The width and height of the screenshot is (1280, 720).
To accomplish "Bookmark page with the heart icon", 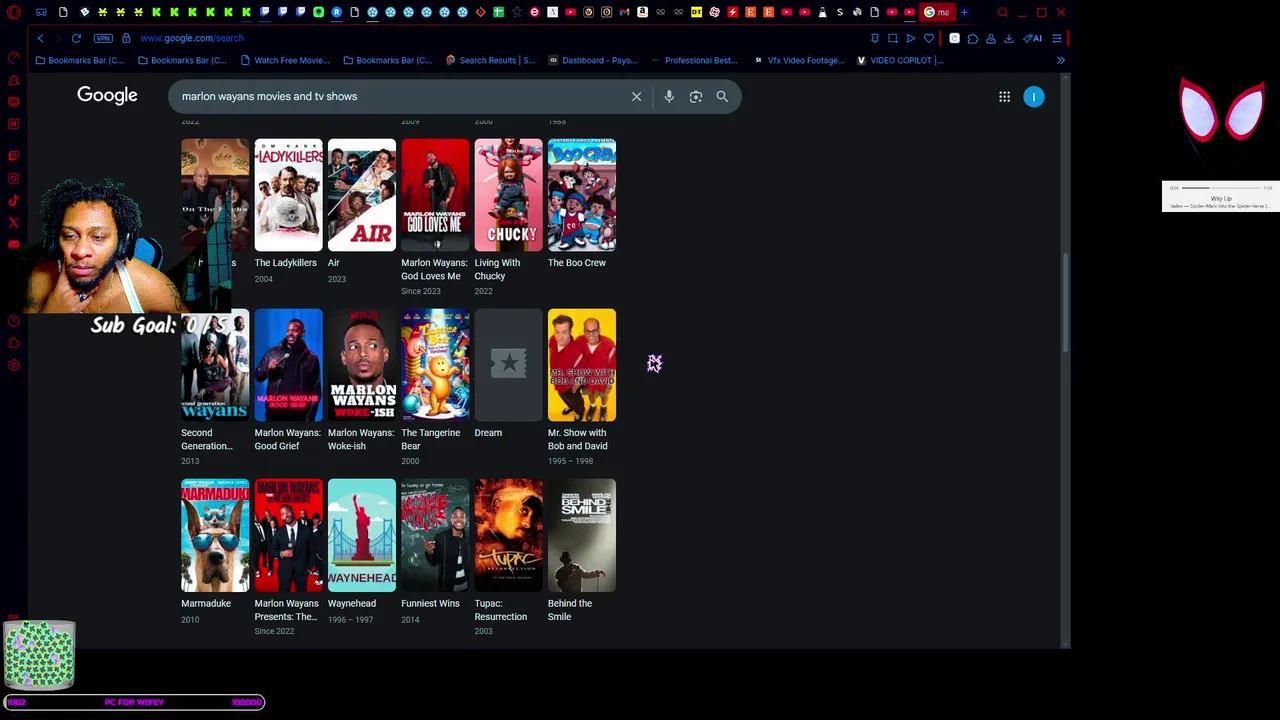I will pyautogui.click(x=929, y=38).
